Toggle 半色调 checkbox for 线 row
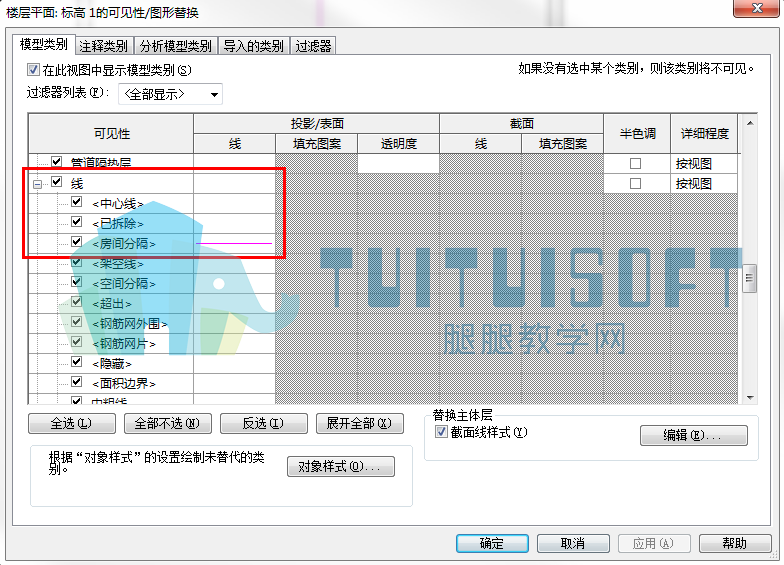The height and width of the screenshot is (565, 784). coord(636,184)
